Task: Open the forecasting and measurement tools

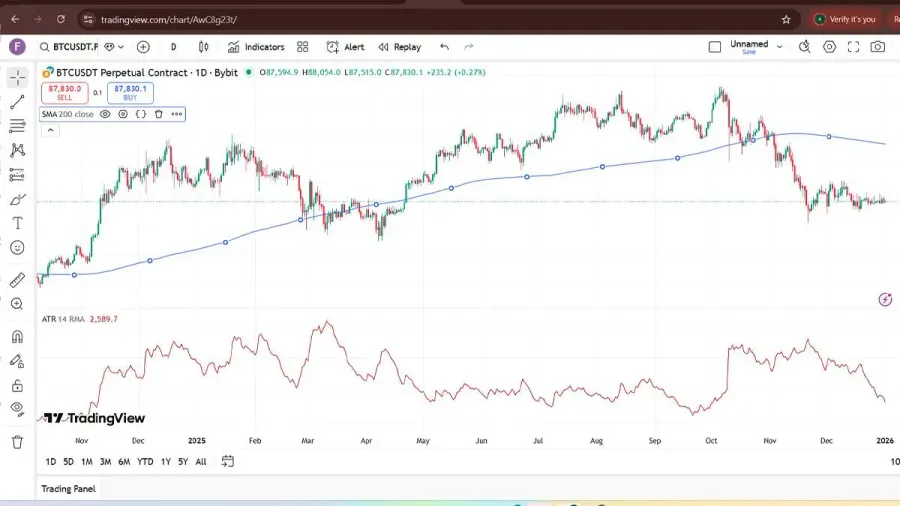Action: coord(18,174)
